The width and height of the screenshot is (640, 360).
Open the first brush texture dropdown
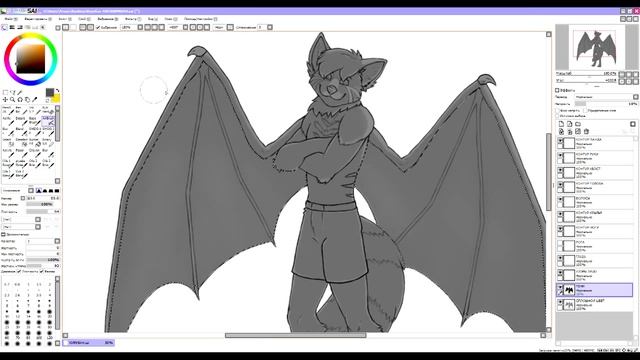tap(38, 220)
